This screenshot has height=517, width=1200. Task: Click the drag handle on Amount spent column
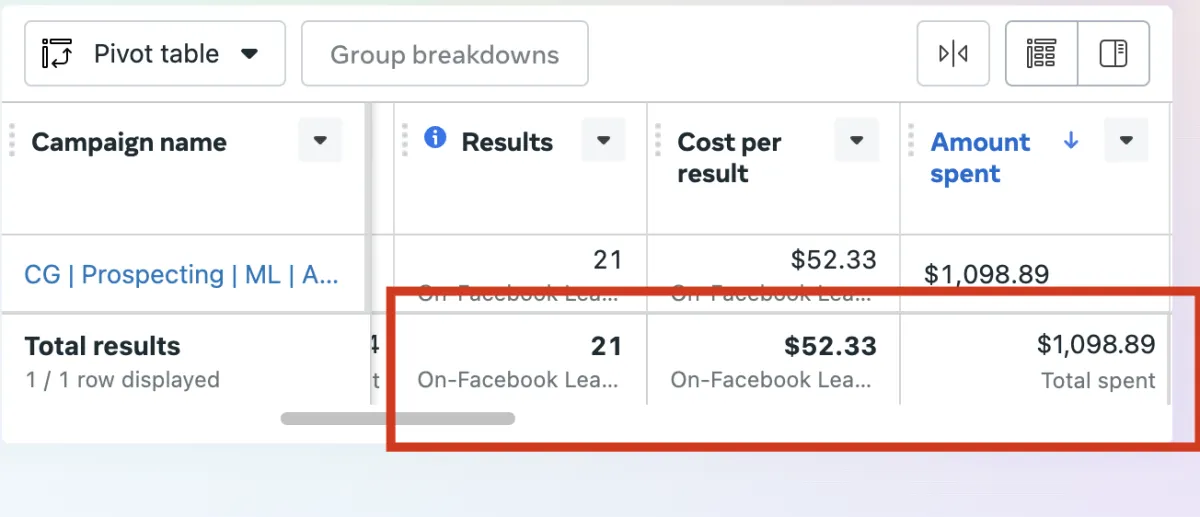[x=911, y=141]
